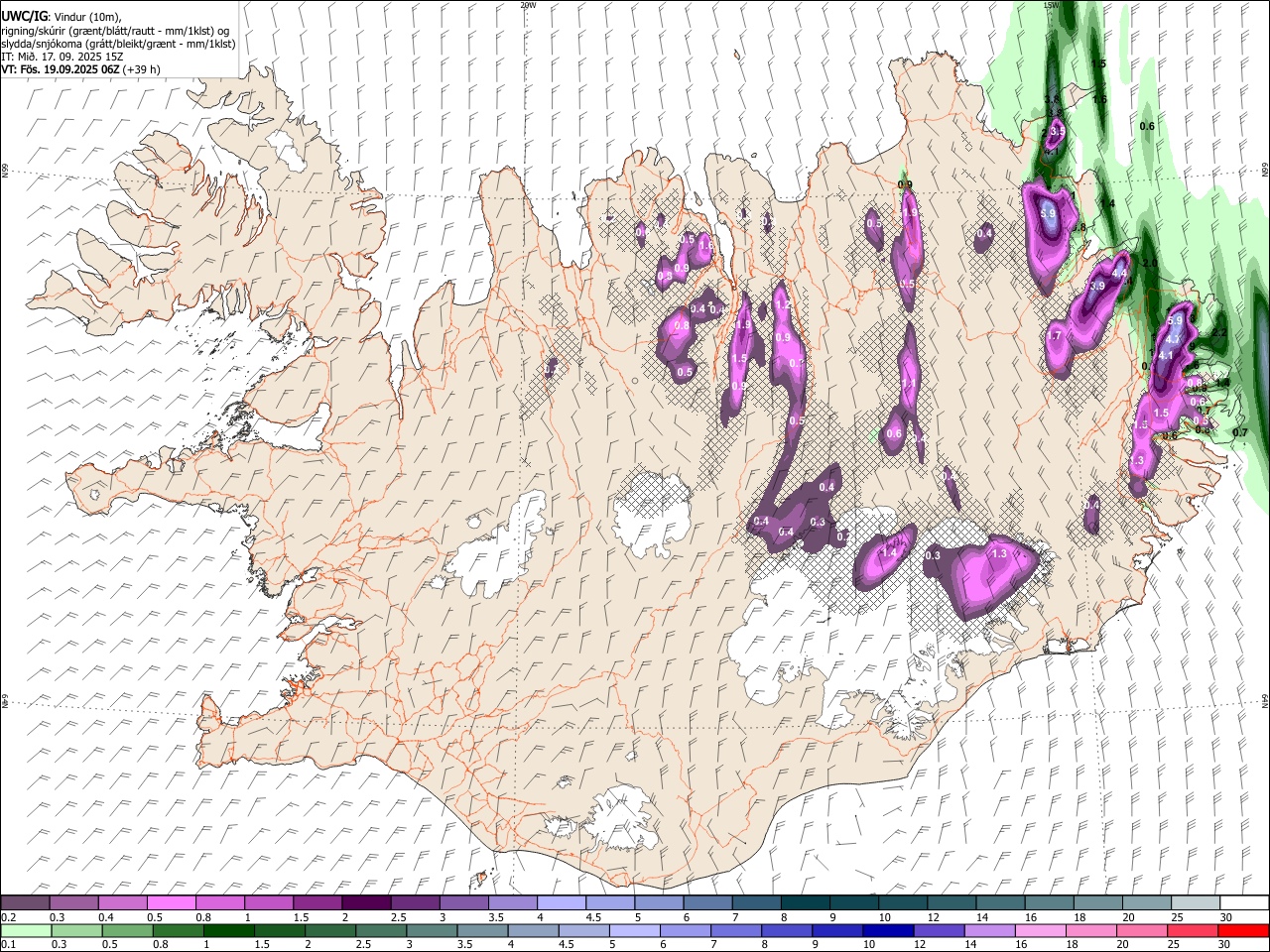Pick the lavender 4 snow legend swatch
Viewport: 1270px width, 952px height.
[x=561, y=903]
